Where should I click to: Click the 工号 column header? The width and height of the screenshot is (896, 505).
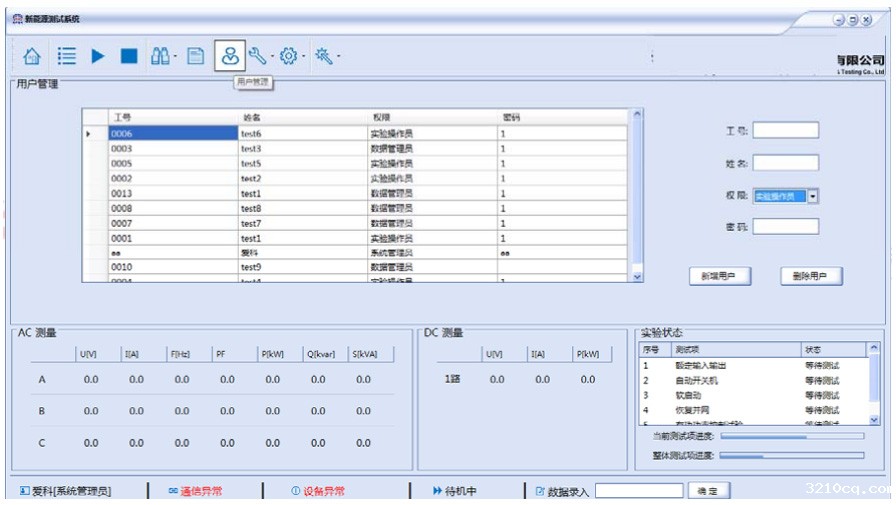pos(173,117)
